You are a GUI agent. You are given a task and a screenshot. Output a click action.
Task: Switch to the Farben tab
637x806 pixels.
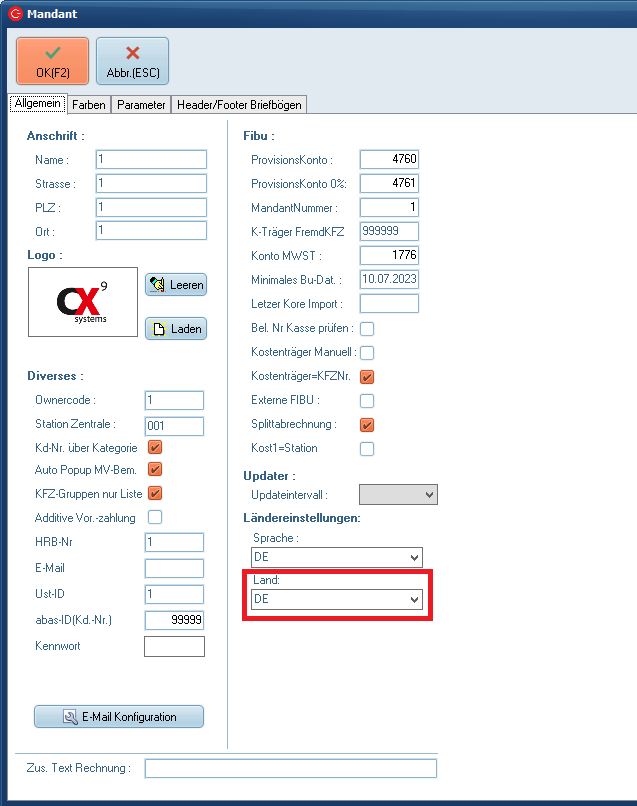tap(89, 104)
